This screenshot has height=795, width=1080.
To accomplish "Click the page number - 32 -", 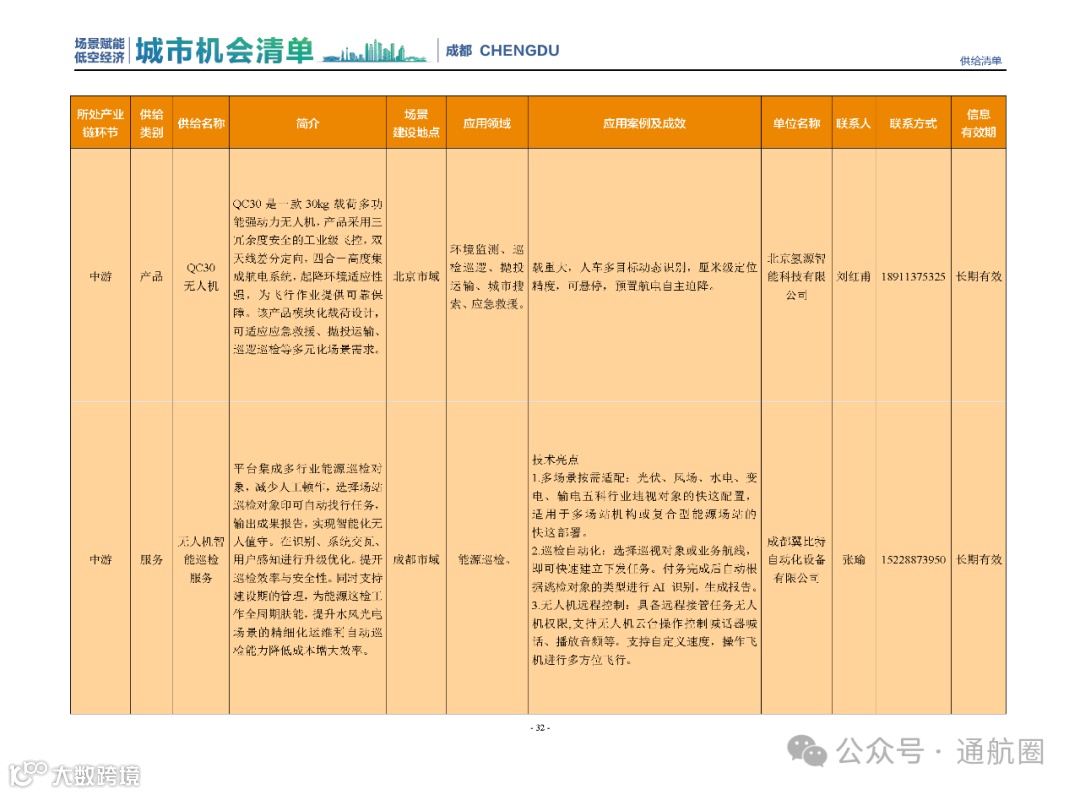I will (x=540, y=727).
